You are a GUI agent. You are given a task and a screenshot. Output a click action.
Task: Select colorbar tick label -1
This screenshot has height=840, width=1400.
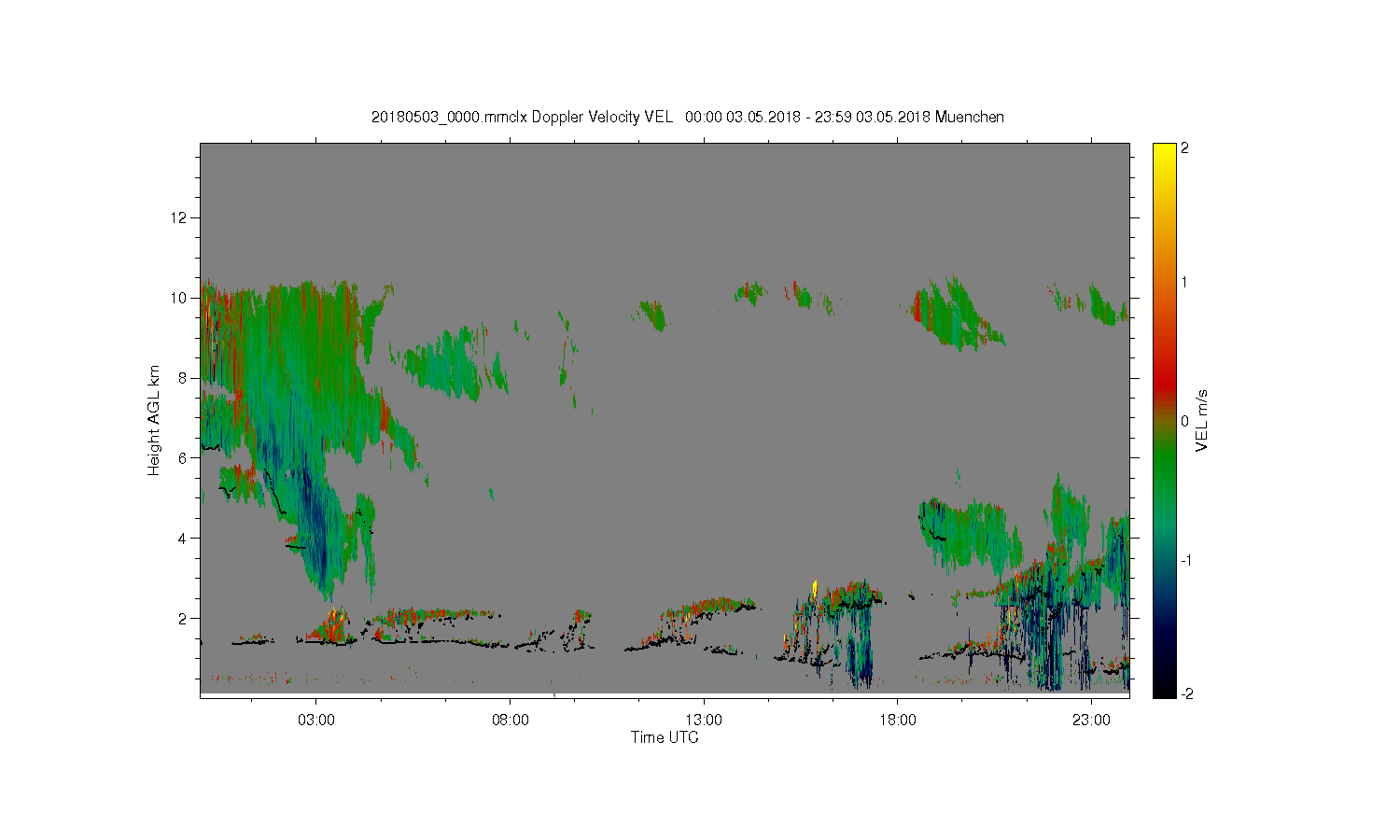click(x=1185, y=560)
